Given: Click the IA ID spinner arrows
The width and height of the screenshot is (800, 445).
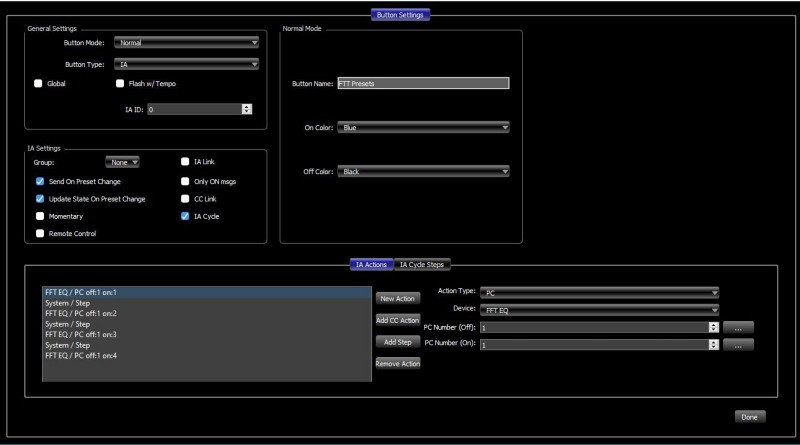Looking at the screenshot, I should pos(247,108).
